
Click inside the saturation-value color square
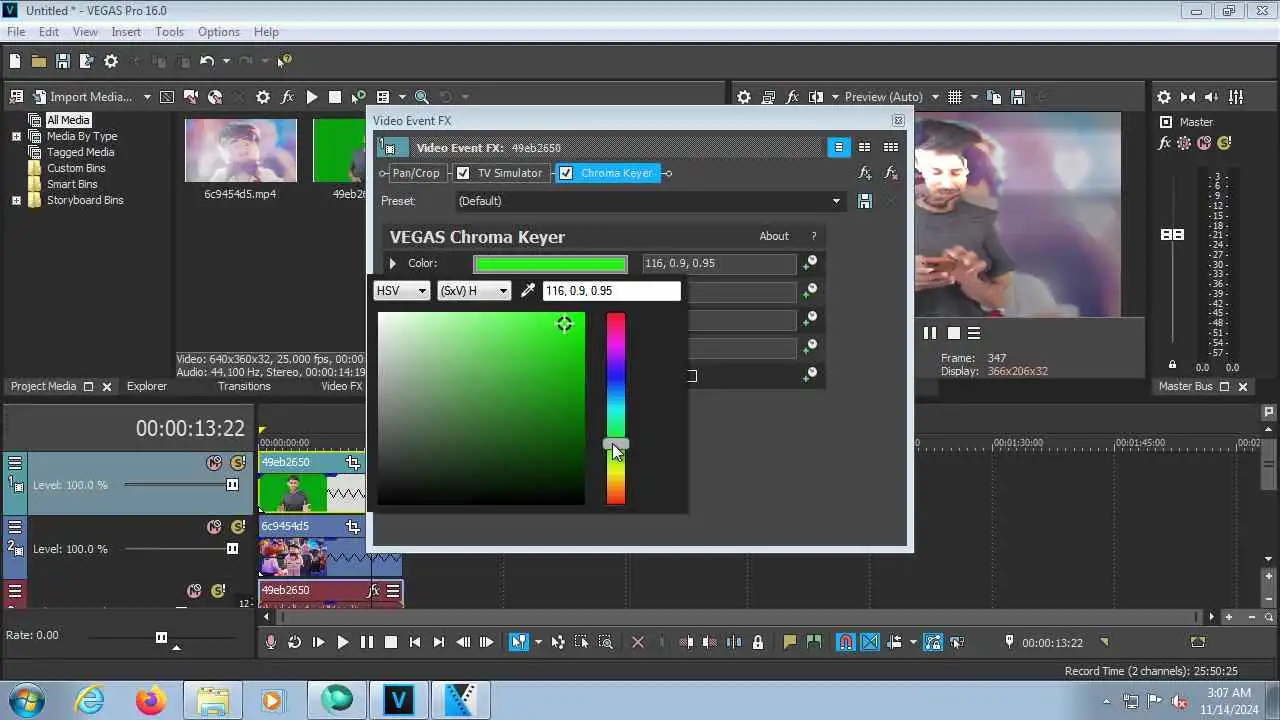pos(481,408)
